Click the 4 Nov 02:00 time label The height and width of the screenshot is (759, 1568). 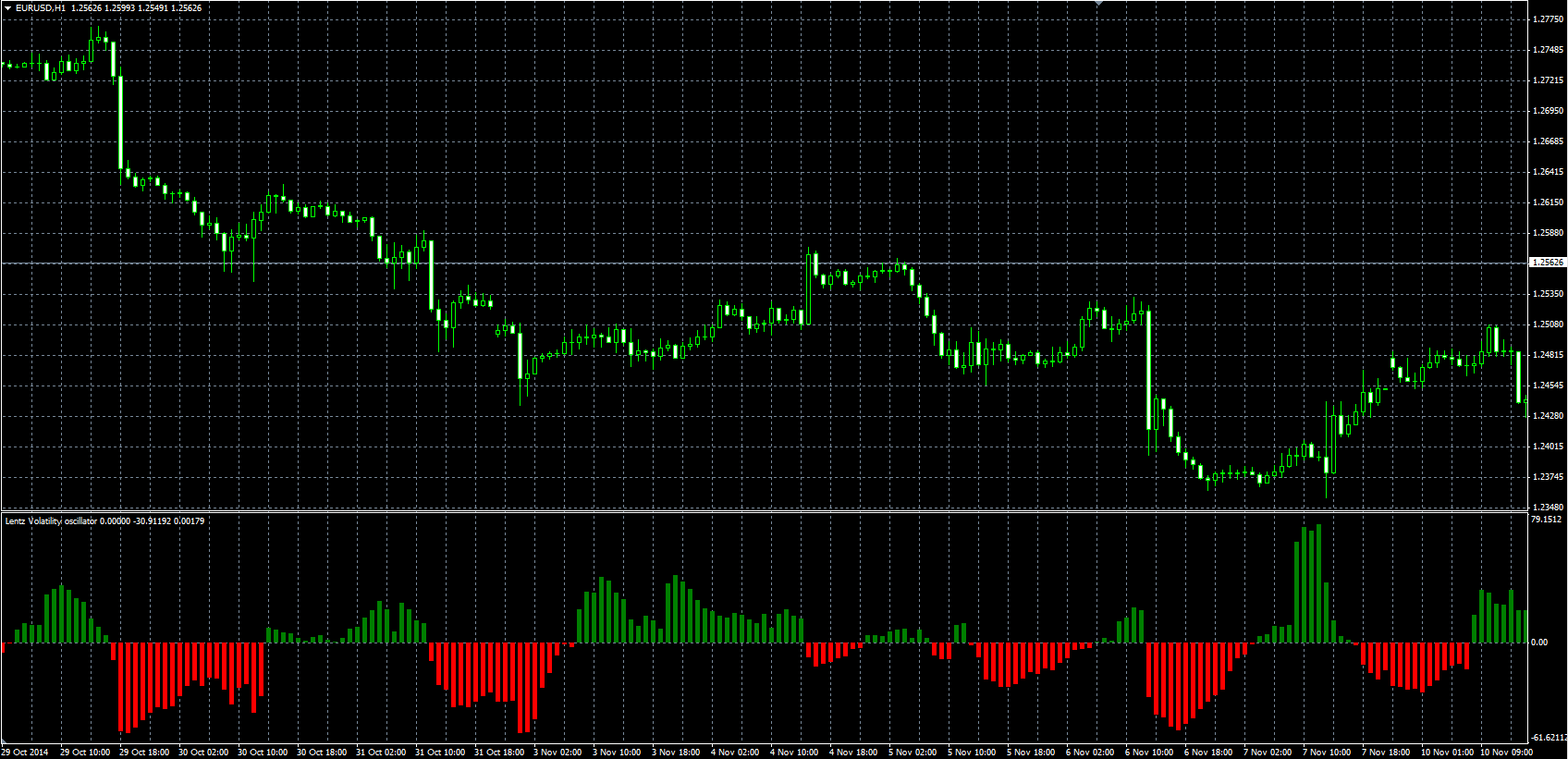click(x=735, y=753)
